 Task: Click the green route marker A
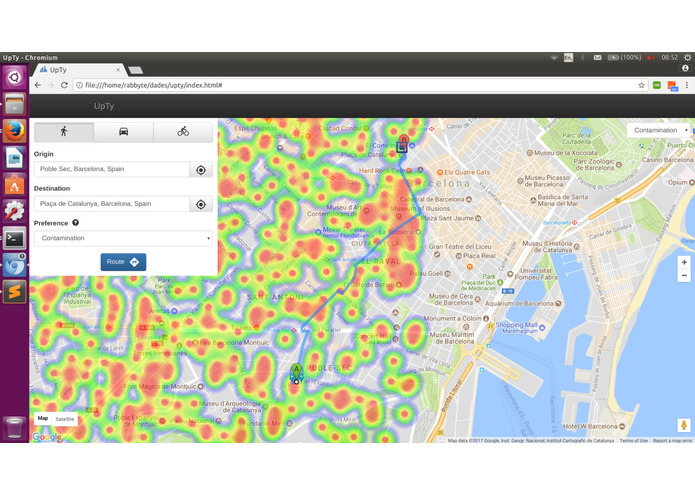(297, 372)
